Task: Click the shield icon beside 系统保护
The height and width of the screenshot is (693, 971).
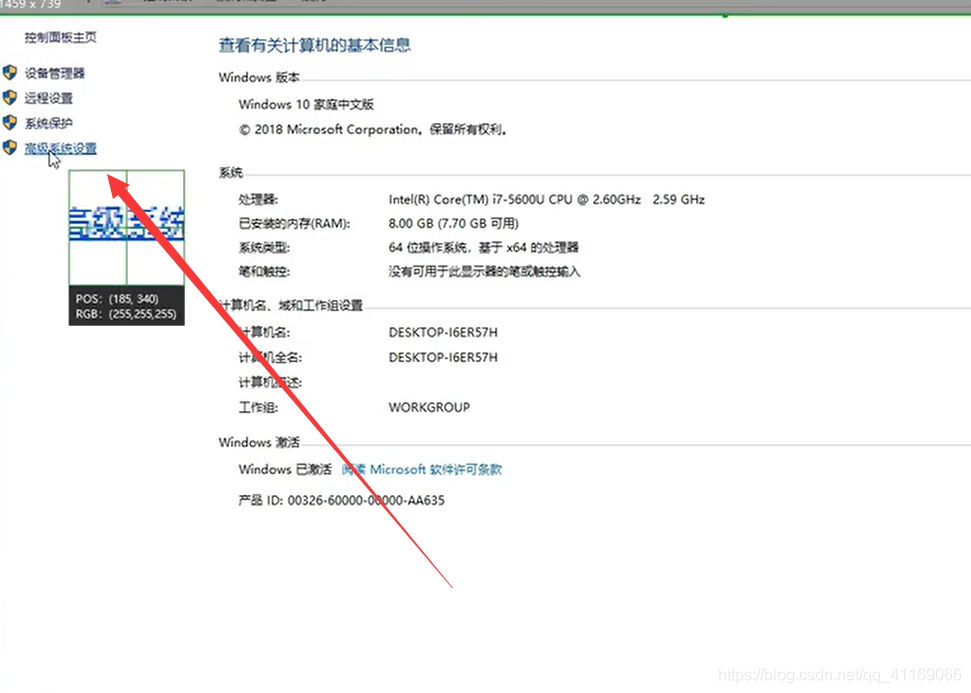Action: coord(10,123)
